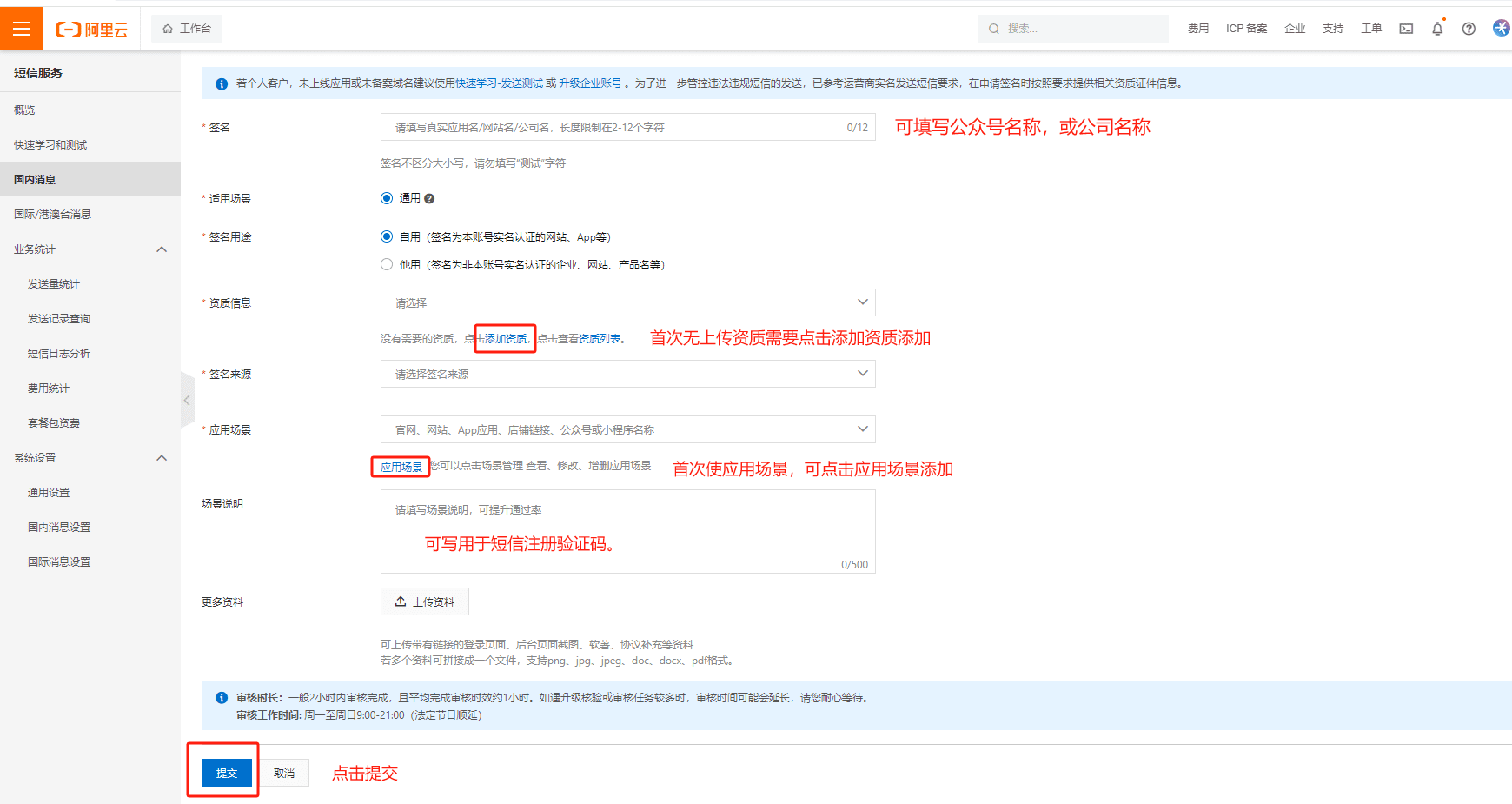This screenshot has height=804, width=1512.
Task: Launch the Cloud Shell terminal icon
Action: 1406,29
